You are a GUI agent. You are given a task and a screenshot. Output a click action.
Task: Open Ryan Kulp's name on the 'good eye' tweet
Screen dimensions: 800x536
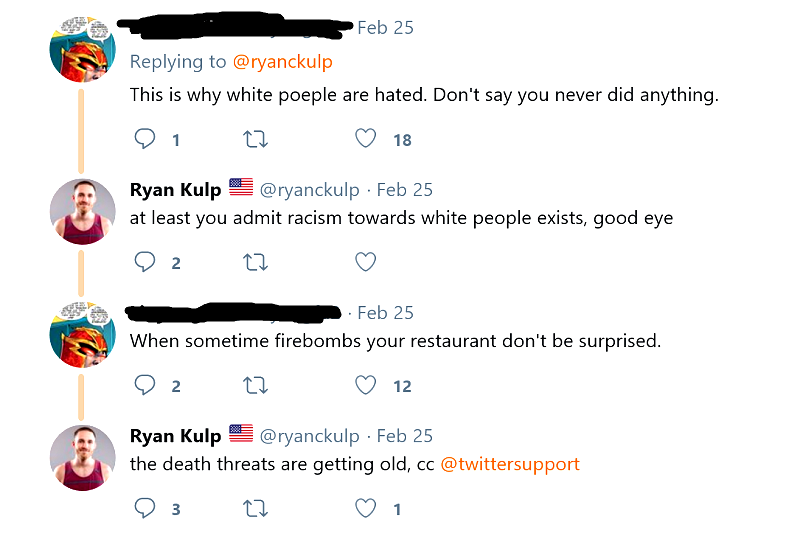pos(175,189)
